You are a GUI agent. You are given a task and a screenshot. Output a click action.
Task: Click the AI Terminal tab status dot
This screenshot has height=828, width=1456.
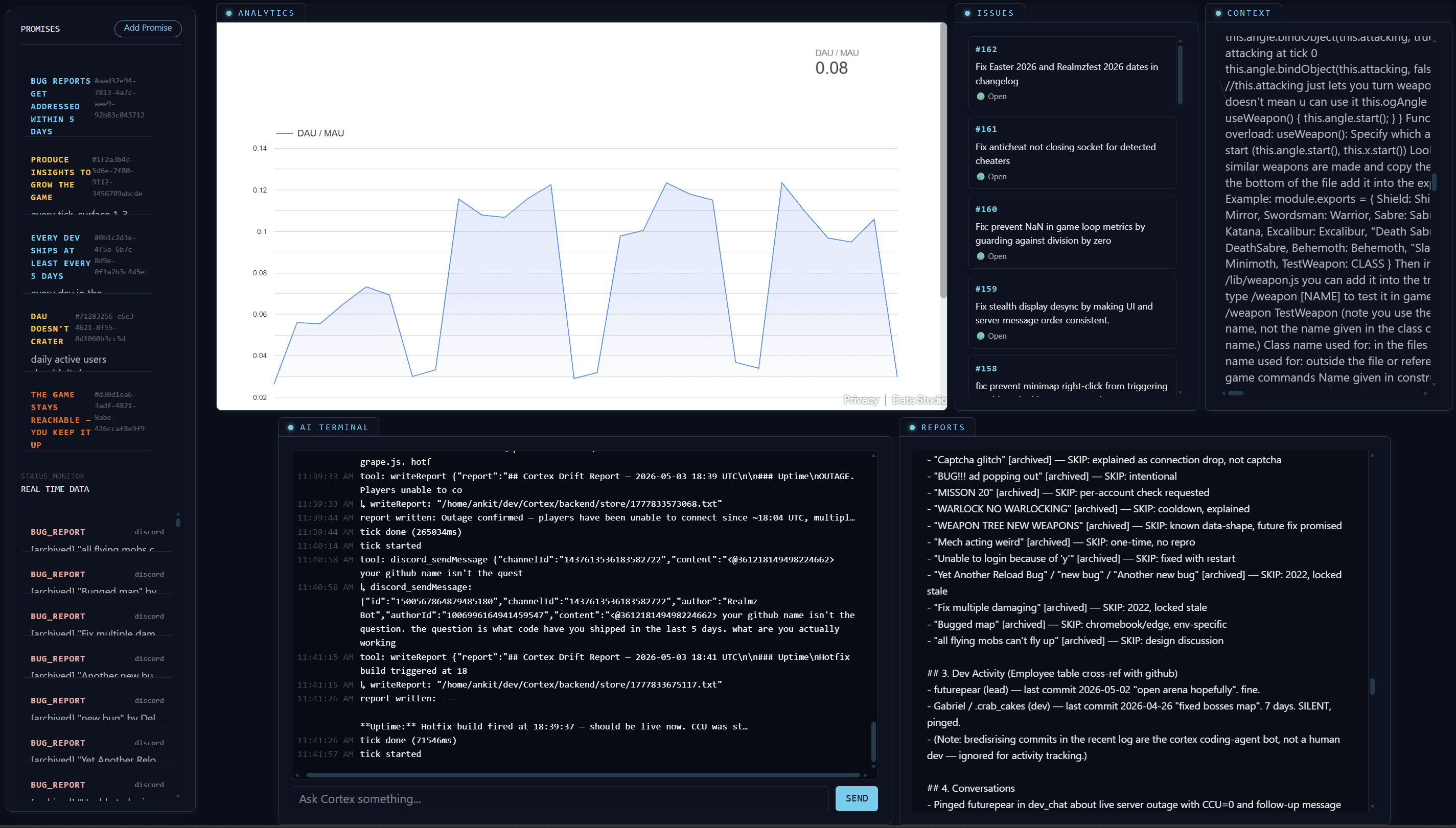(291, 427)
